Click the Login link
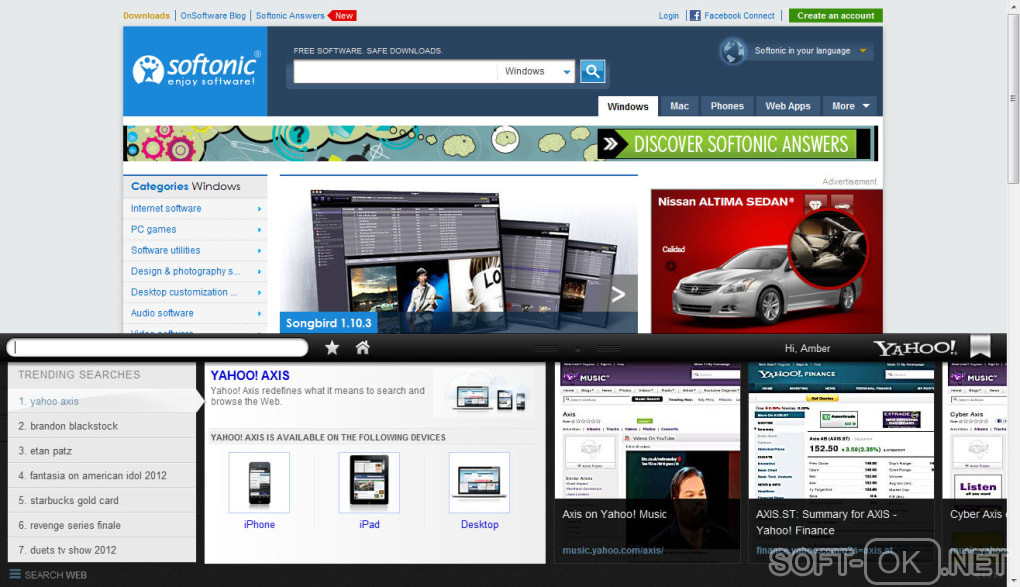The width and height of the screenshot is (1020, 587). pos(668,16)
